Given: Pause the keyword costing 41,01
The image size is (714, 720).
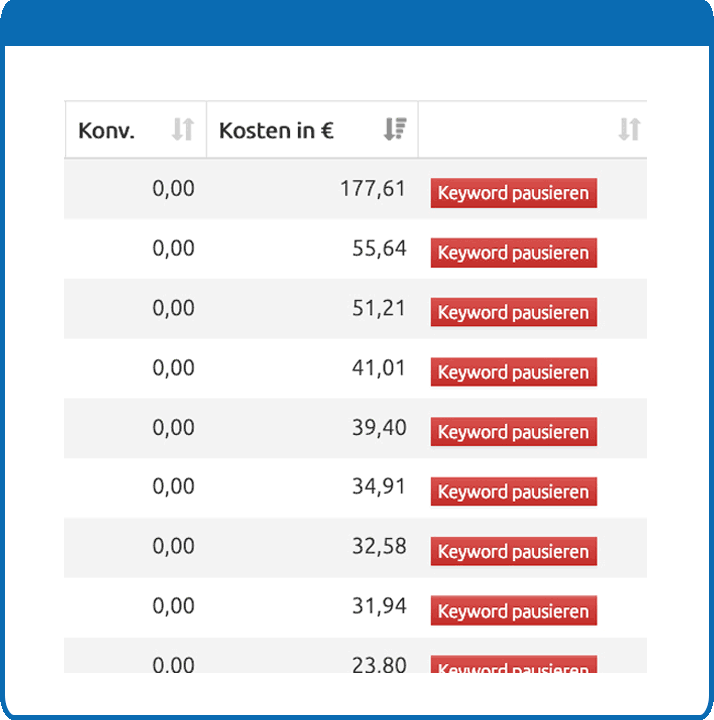Looking at the screenshot, I should (x=514, y=372).
